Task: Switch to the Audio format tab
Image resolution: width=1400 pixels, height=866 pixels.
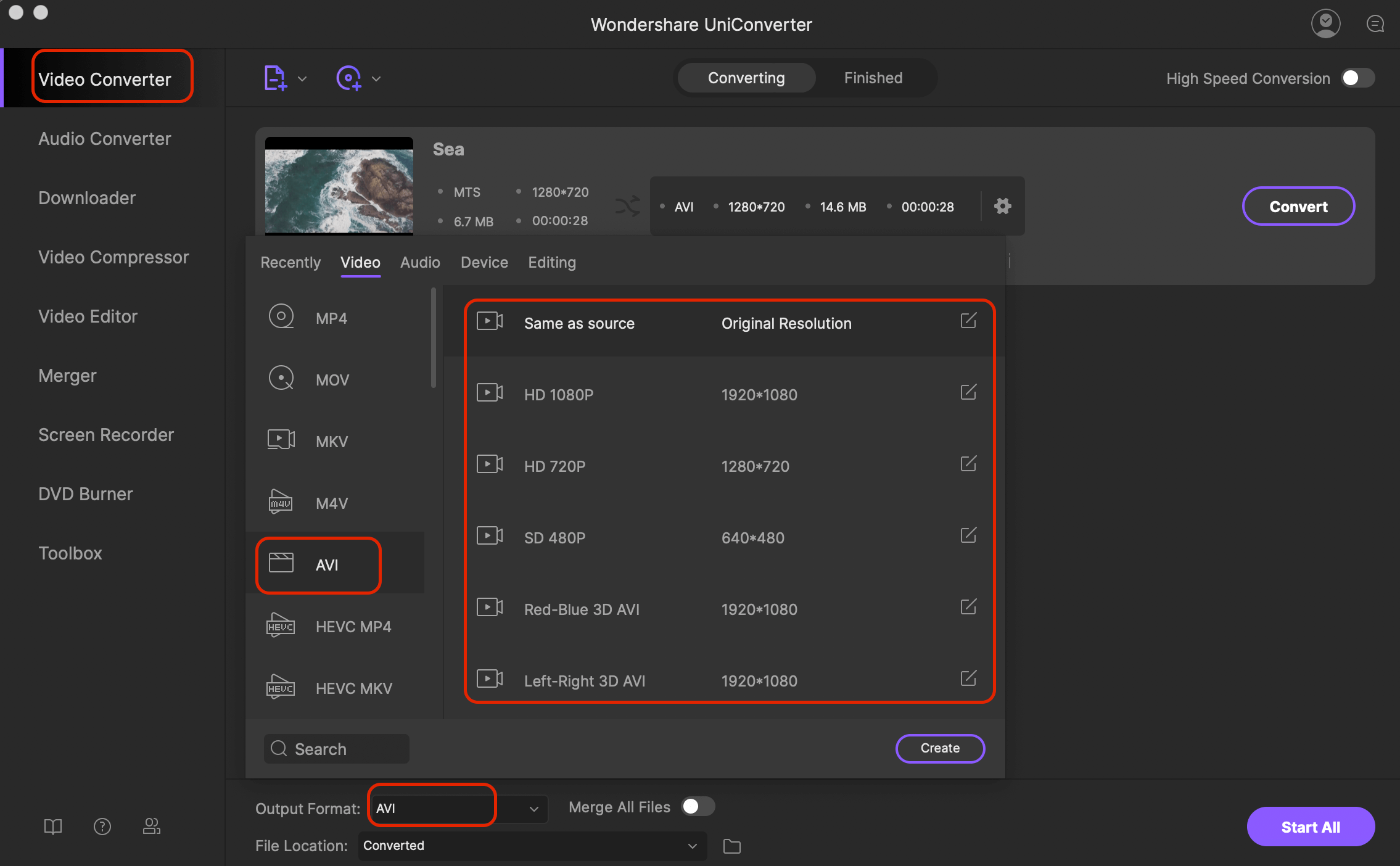Action: (x=419, y=262)
